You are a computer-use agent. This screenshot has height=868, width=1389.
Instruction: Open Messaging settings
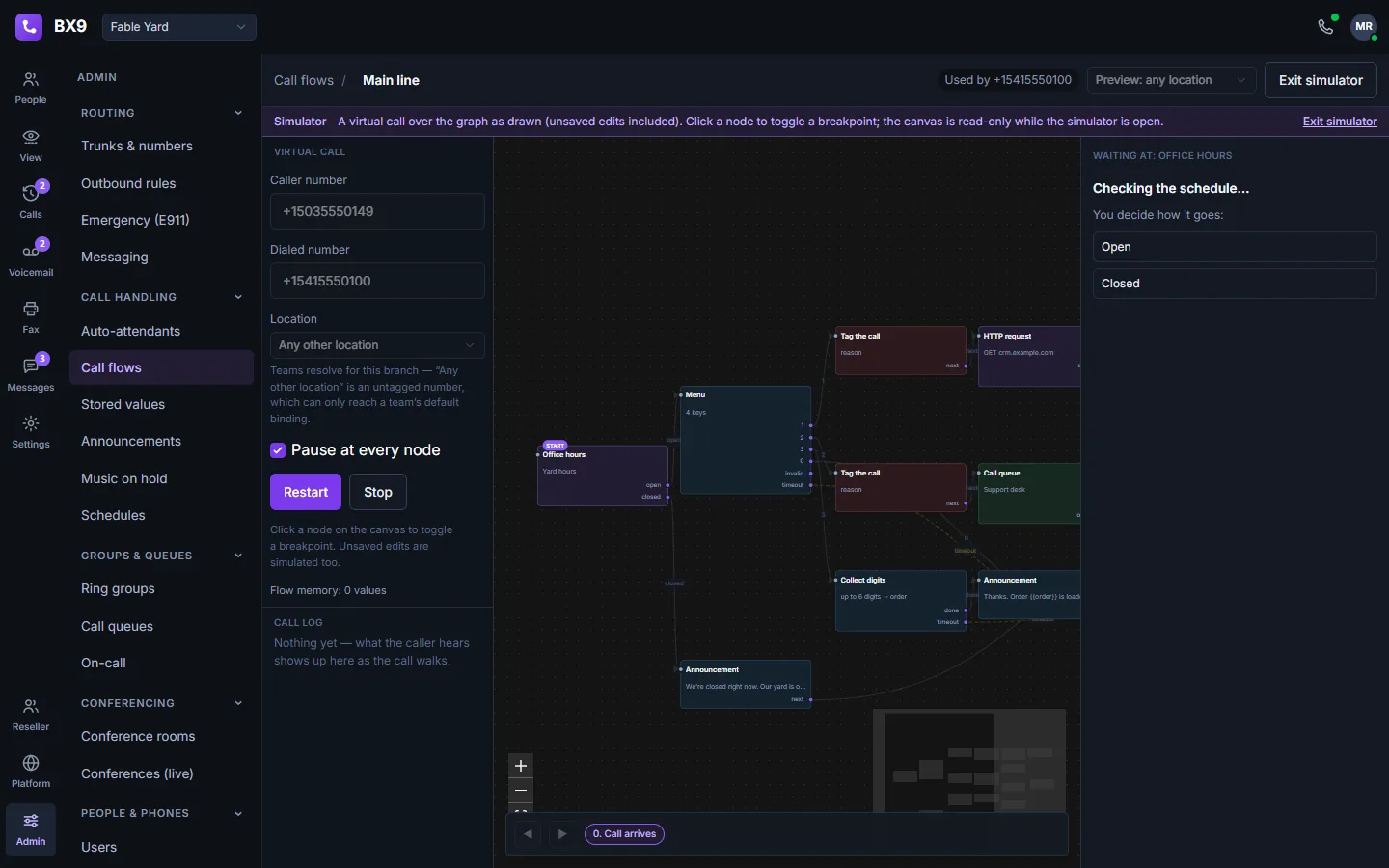pyautogui.click(x=161, y=257)
